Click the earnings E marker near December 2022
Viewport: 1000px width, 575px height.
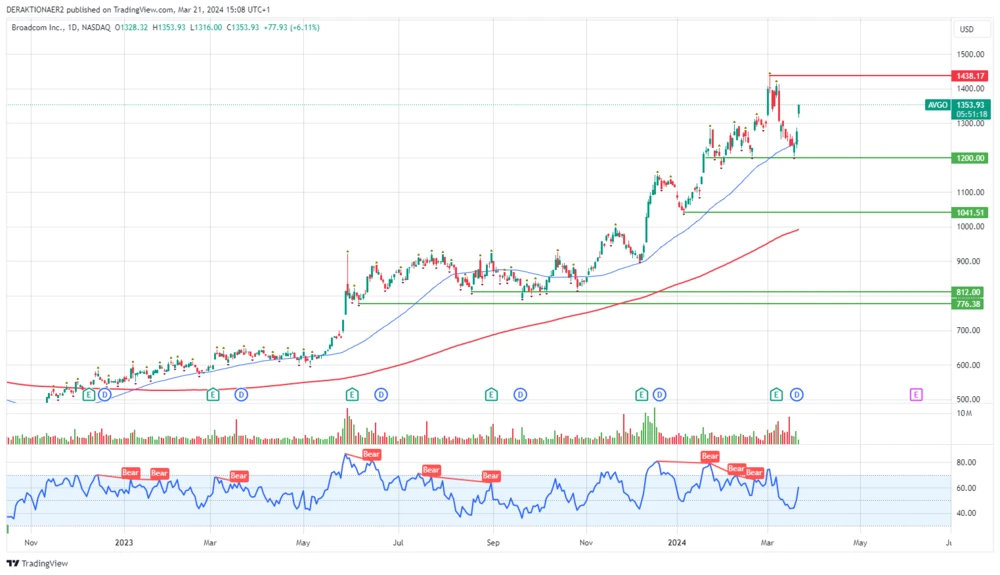pyautogui.click(x=89, y=395)
